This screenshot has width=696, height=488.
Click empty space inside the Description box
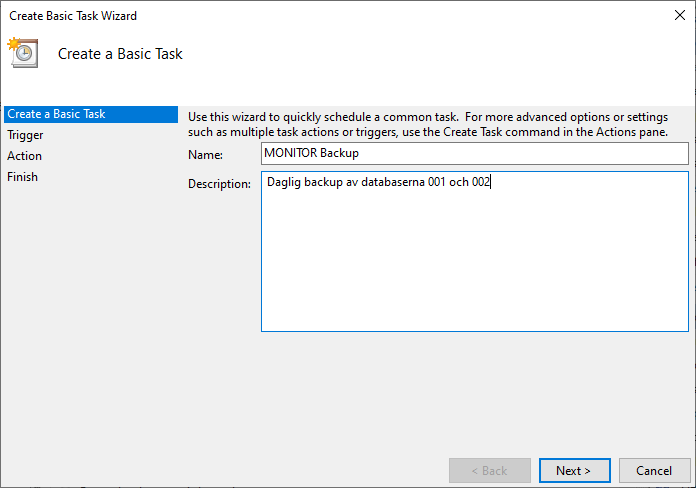(474, 270)
